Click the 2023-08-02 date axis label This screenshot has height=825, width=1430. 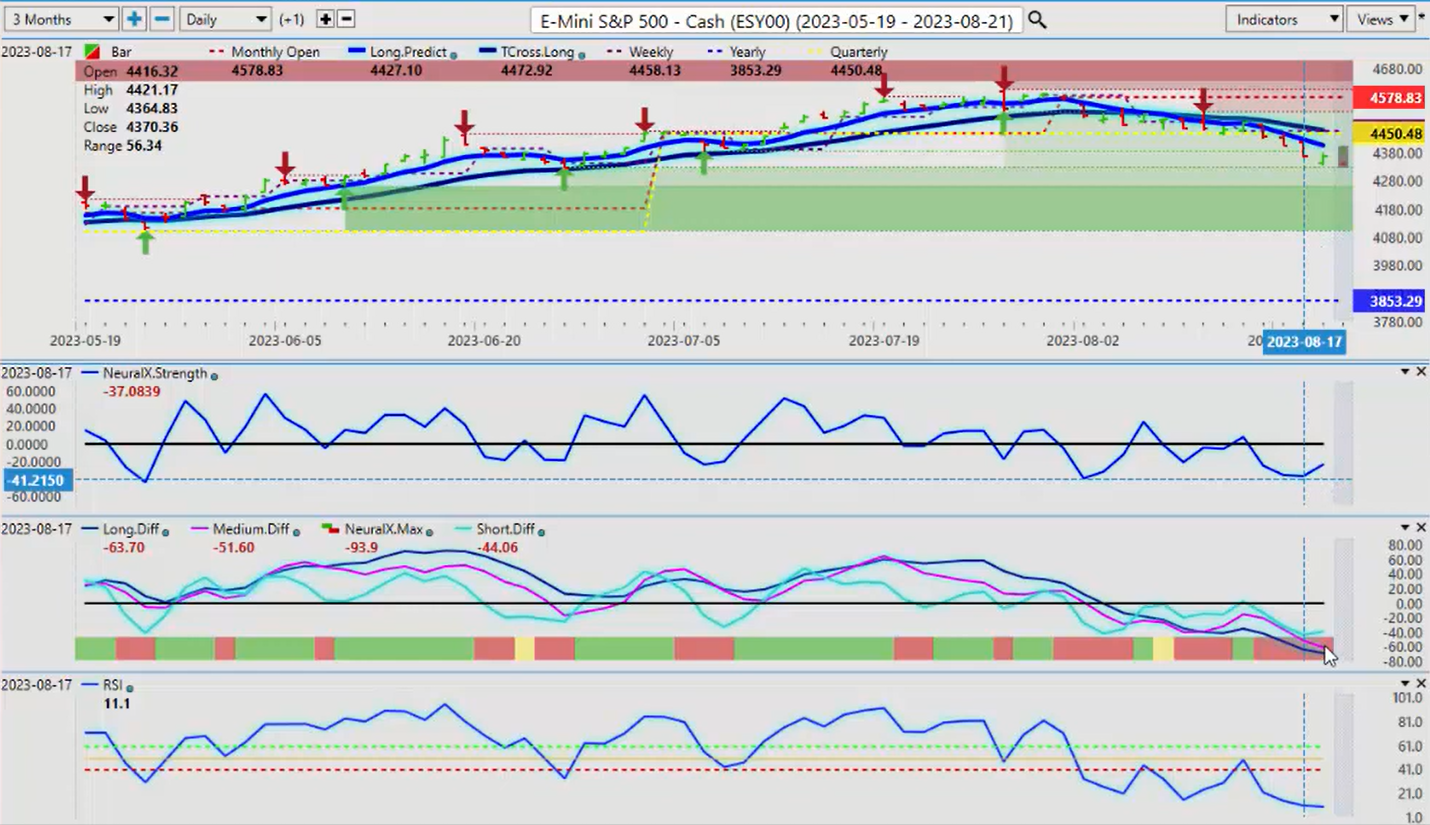click(1083, 341)
